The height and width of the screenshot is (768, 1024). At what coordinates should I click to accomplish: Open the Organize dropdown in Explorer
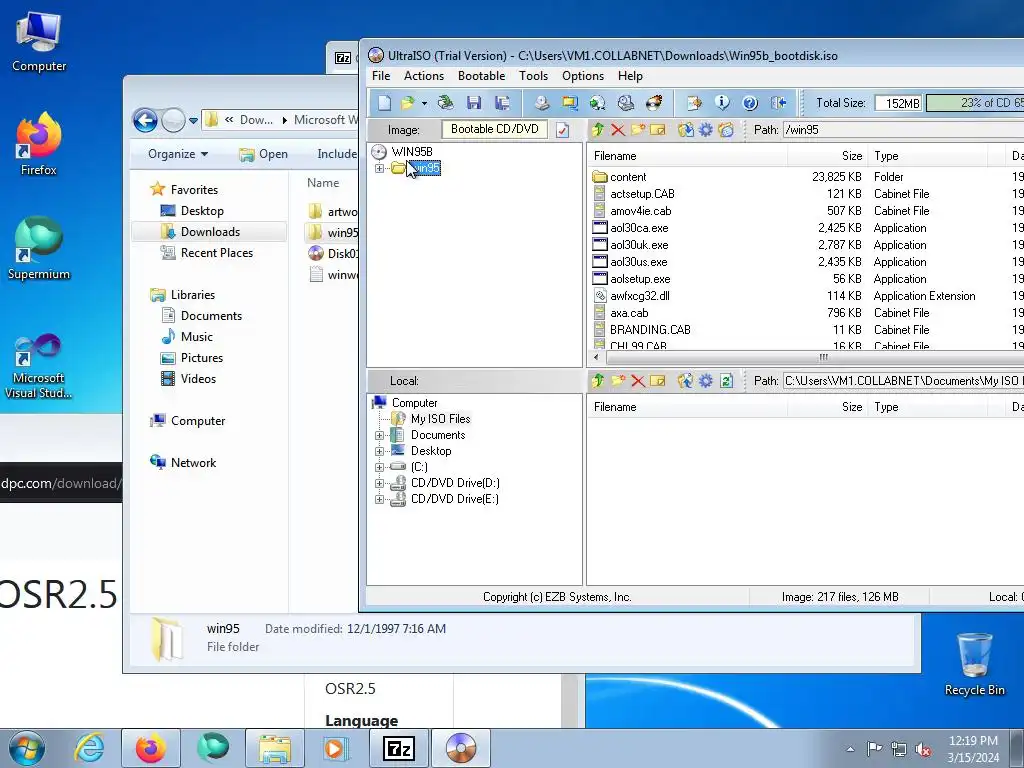pos(178,153)
